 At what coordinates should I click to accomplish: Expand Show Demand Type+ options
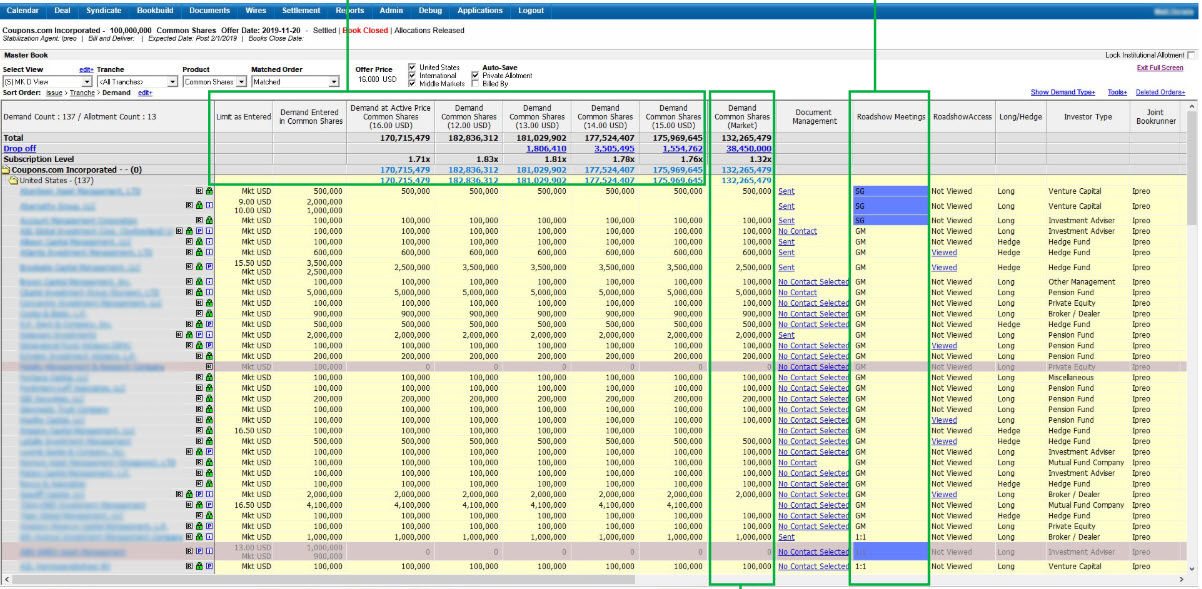[x=1062, y=92]
